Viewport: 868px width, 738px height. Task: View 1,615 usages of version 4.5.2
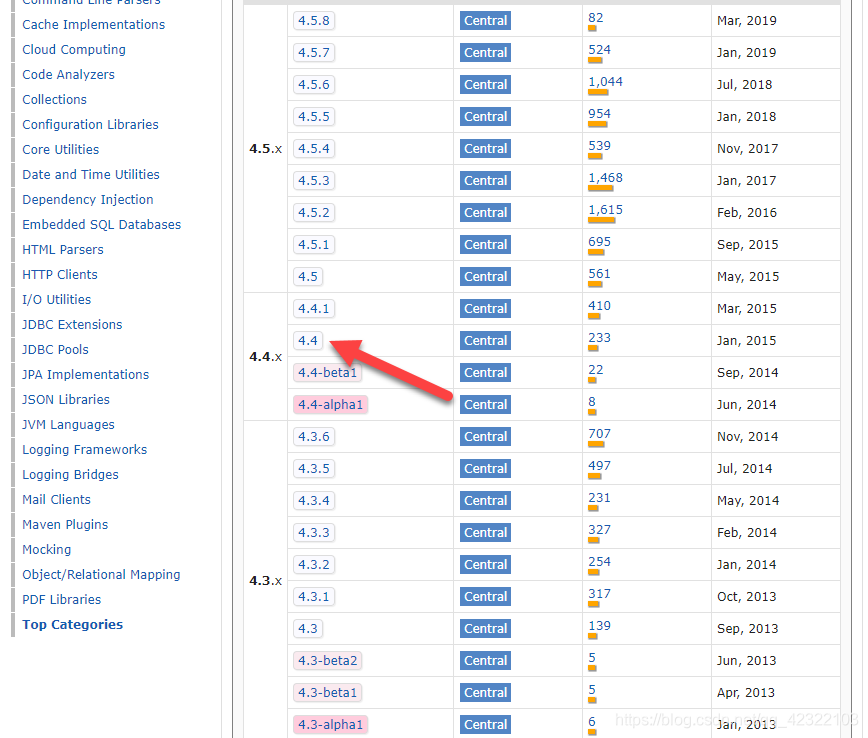tap(605, 210)
